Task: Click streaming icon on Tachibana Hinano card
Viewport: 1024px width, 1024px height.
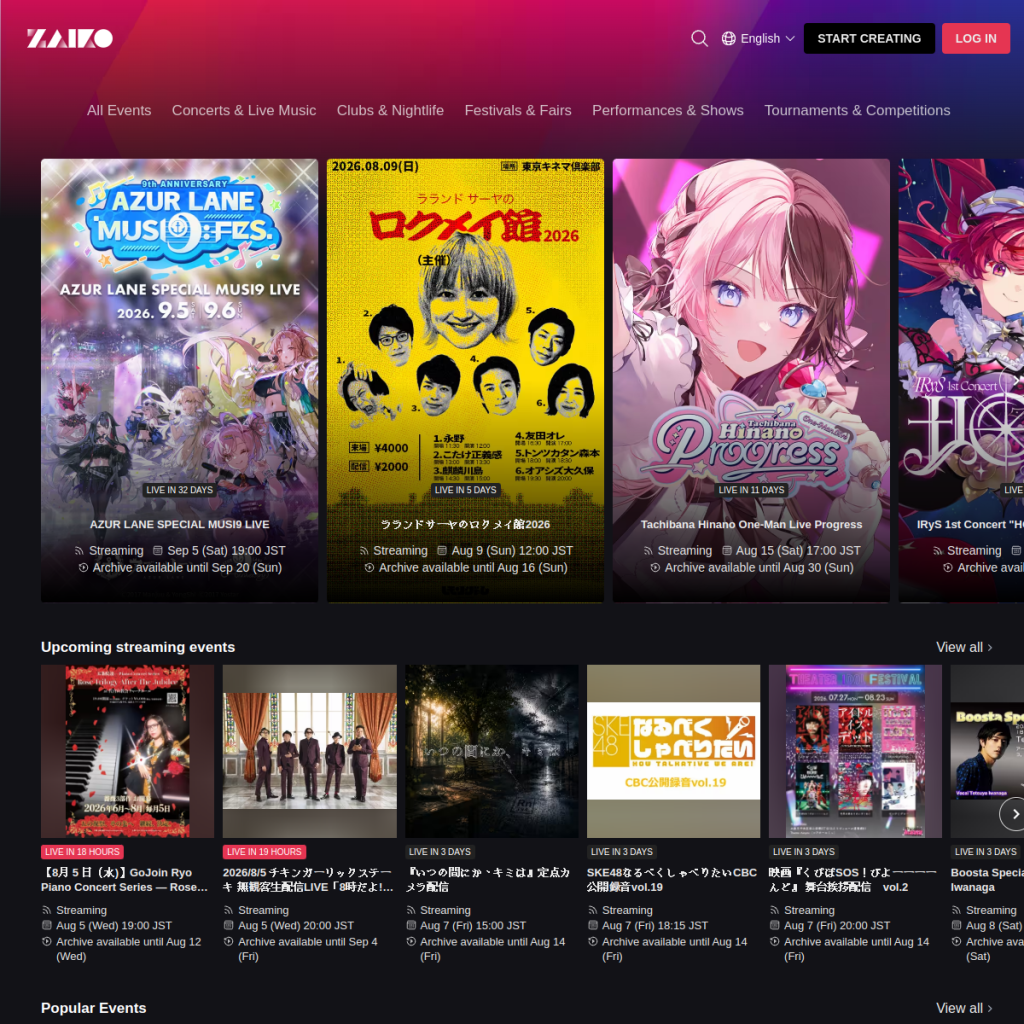Action: pyautogui.click(x=648, y=551)
